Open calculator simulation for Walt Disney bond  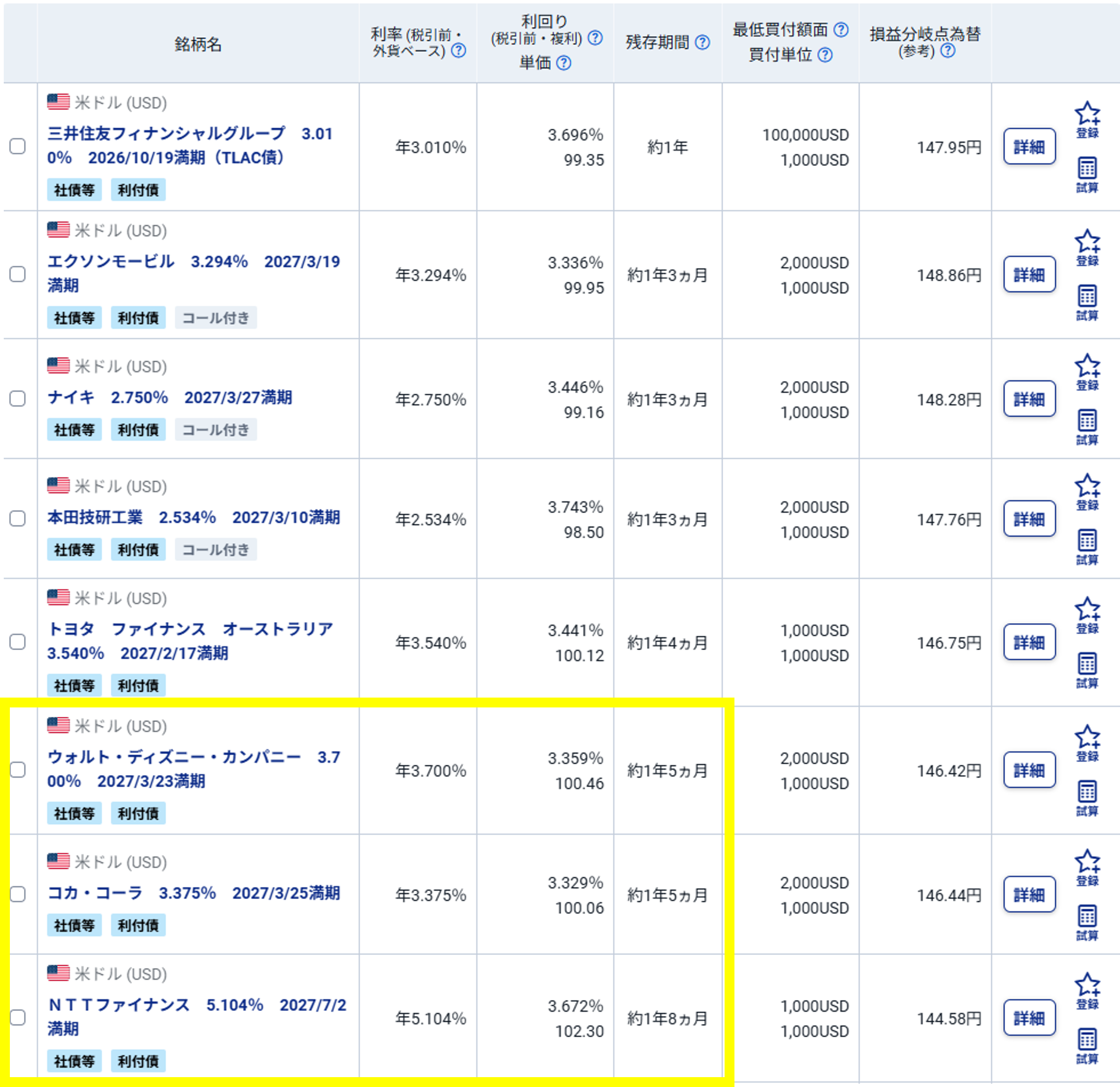pos(1087,792)
